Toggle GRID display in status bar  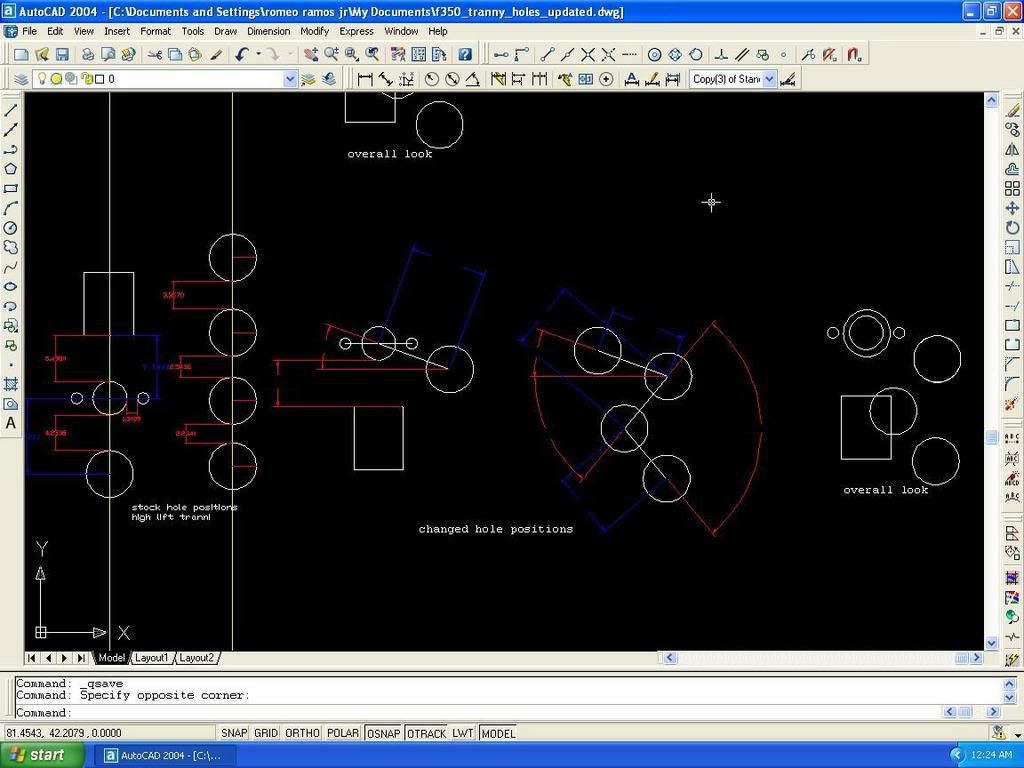[266, 733]
